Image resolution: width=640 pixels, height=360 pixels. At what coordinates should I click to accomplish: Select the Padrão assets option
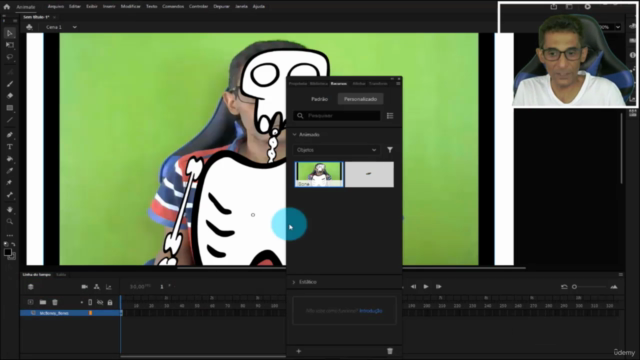pyautogui.click(x=319, y=99)
